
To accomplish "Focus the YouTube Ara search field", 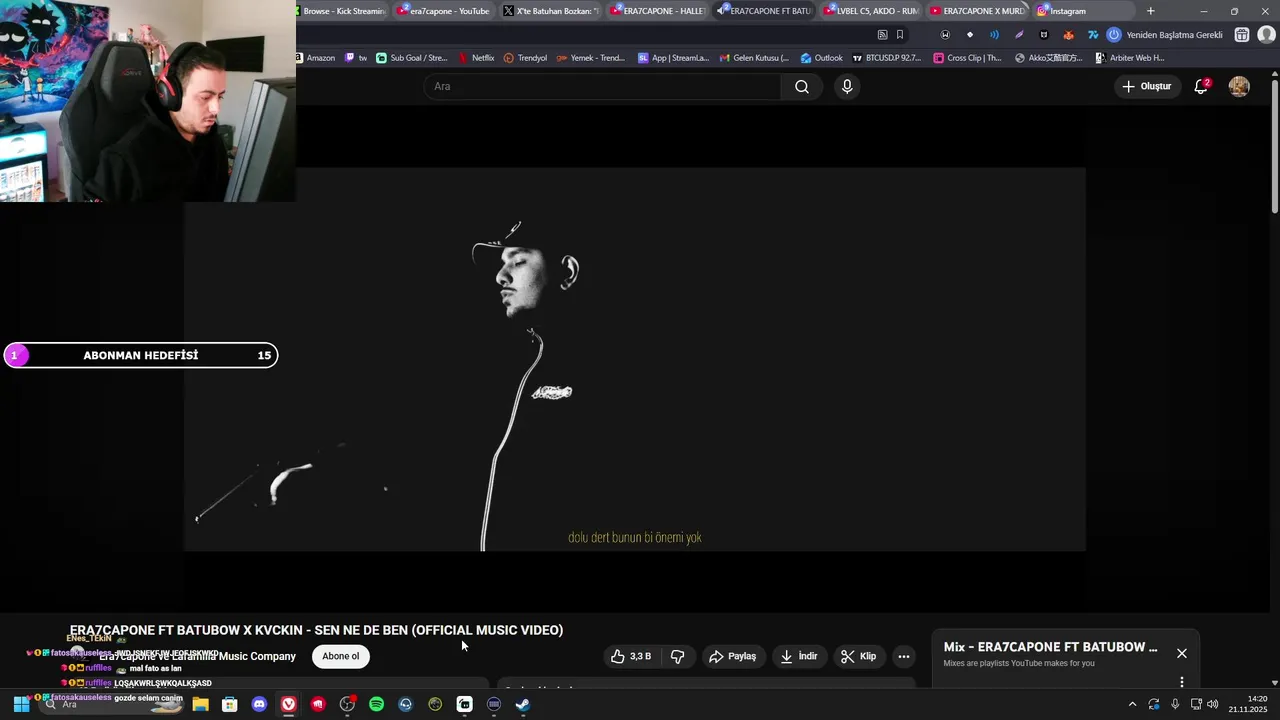I will point(603,87).
